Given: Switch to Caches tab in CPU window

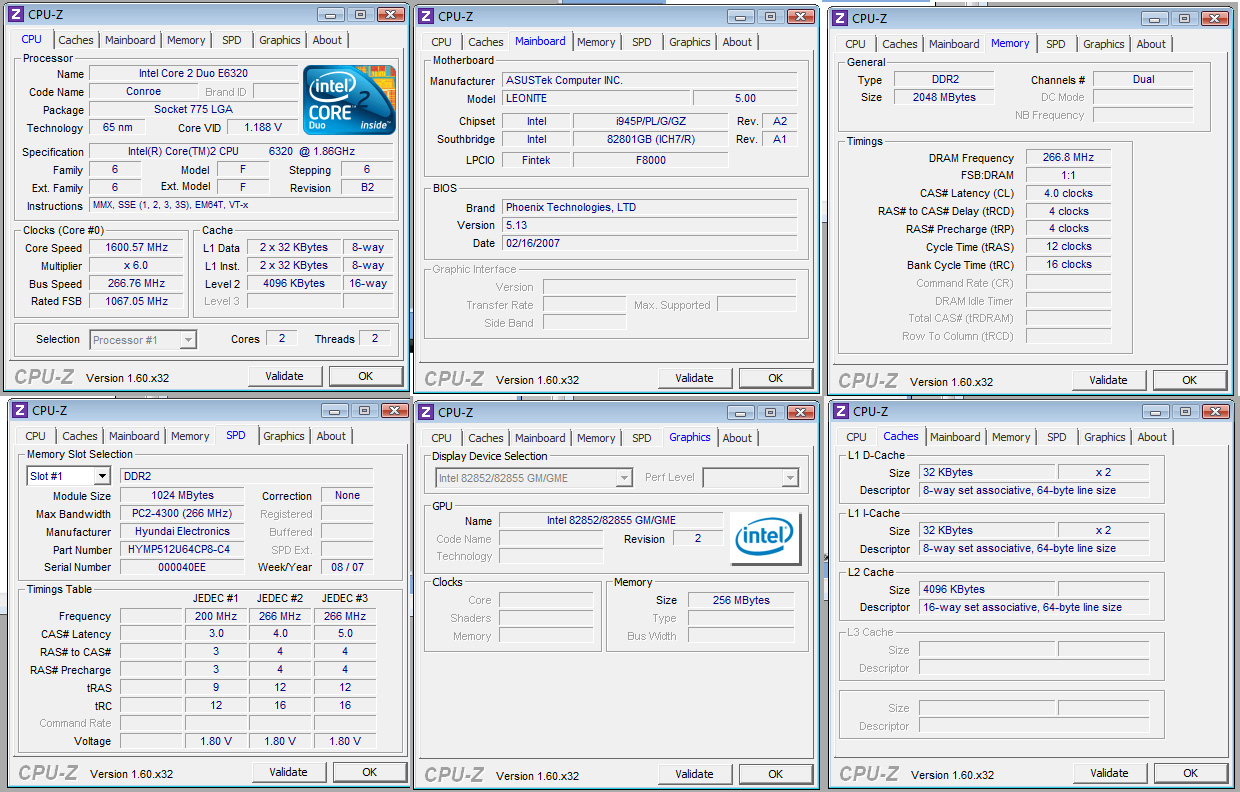Looking at the screenshot, I should point(75,40).
